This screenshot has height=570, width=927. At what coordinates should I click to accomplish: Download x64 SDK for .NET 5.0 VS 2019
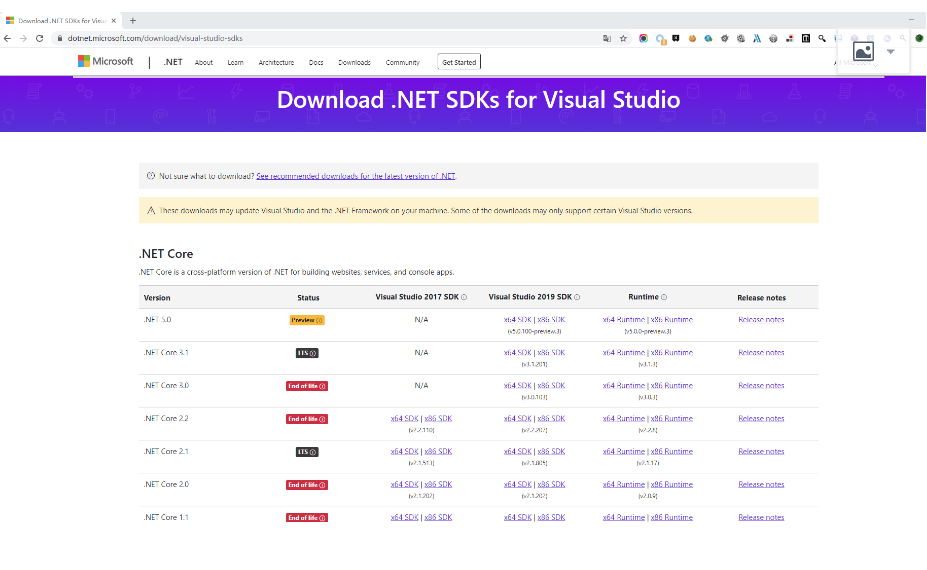517,320
